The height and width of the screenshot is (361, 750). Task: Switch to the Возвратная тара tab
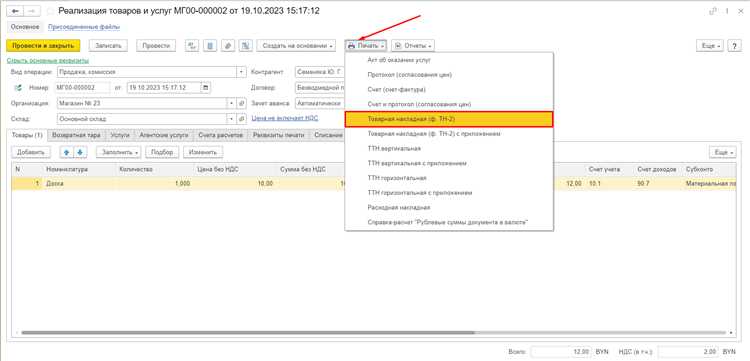point(77,135)
